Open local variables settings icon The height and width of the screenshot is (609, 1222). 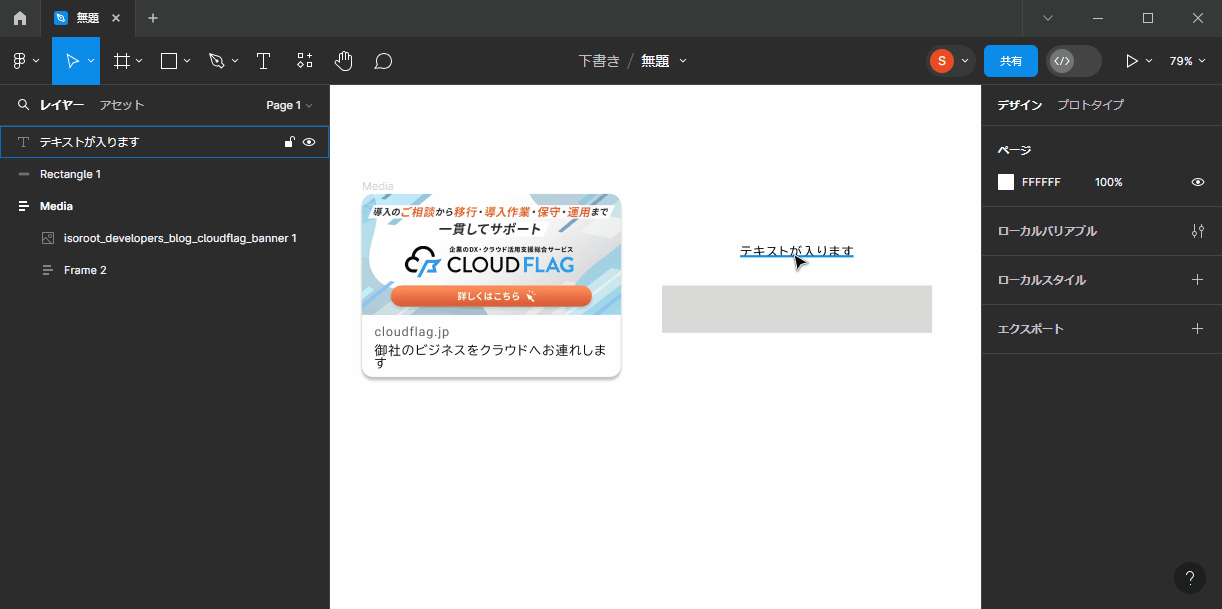pos(1197,231)
